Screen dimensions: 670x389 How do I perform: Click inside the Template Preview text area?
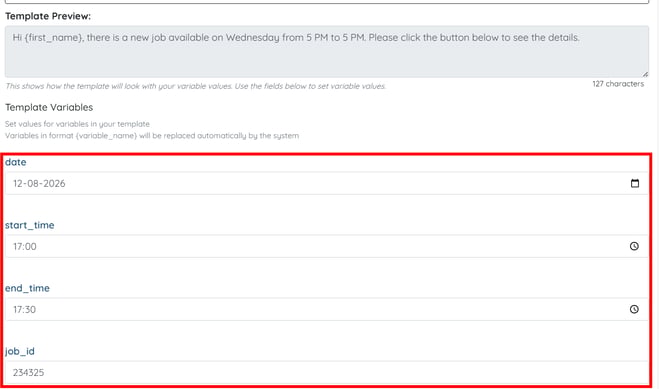(327, 51)
